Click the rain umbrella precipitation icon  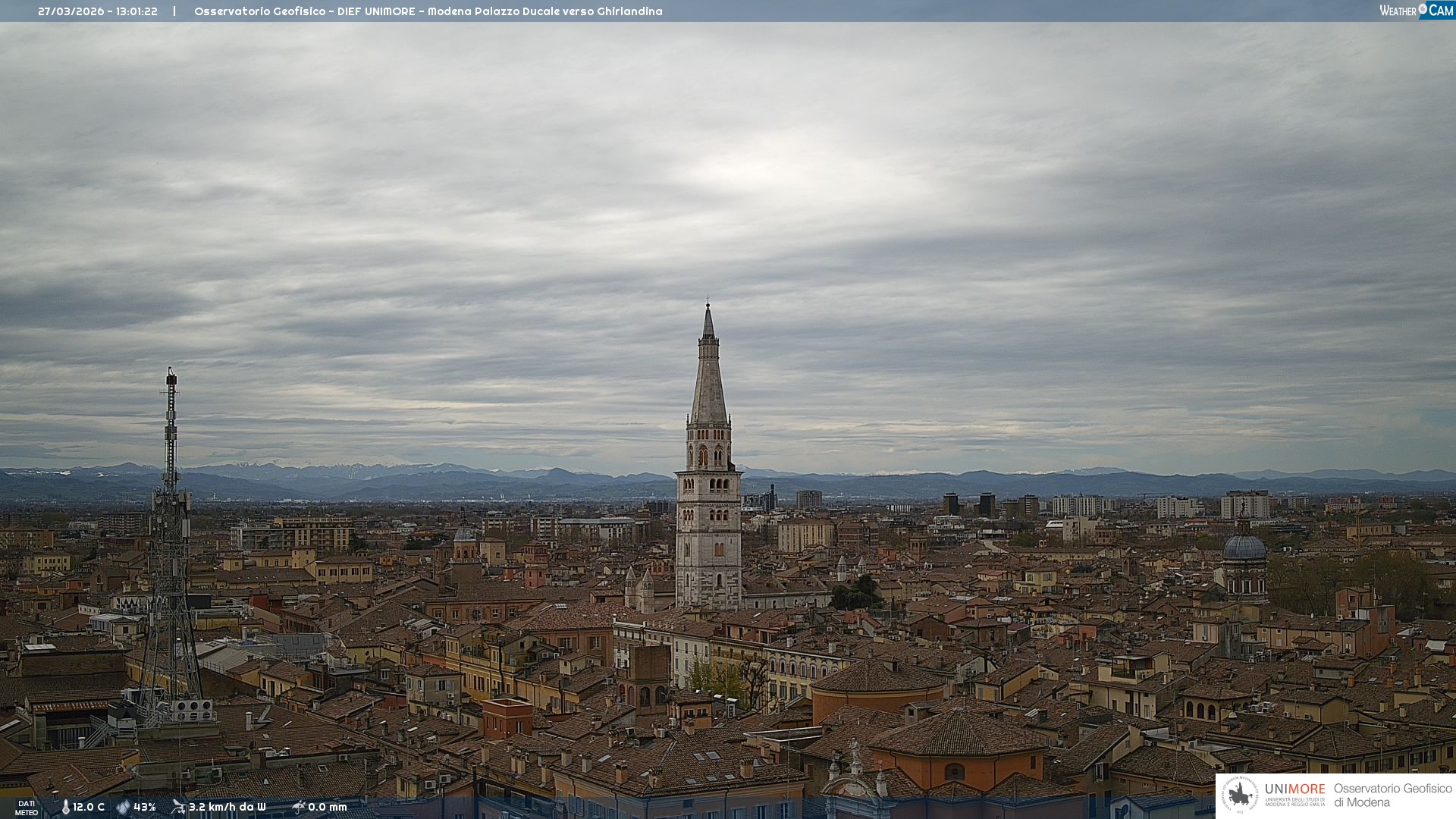coord(299,807)
